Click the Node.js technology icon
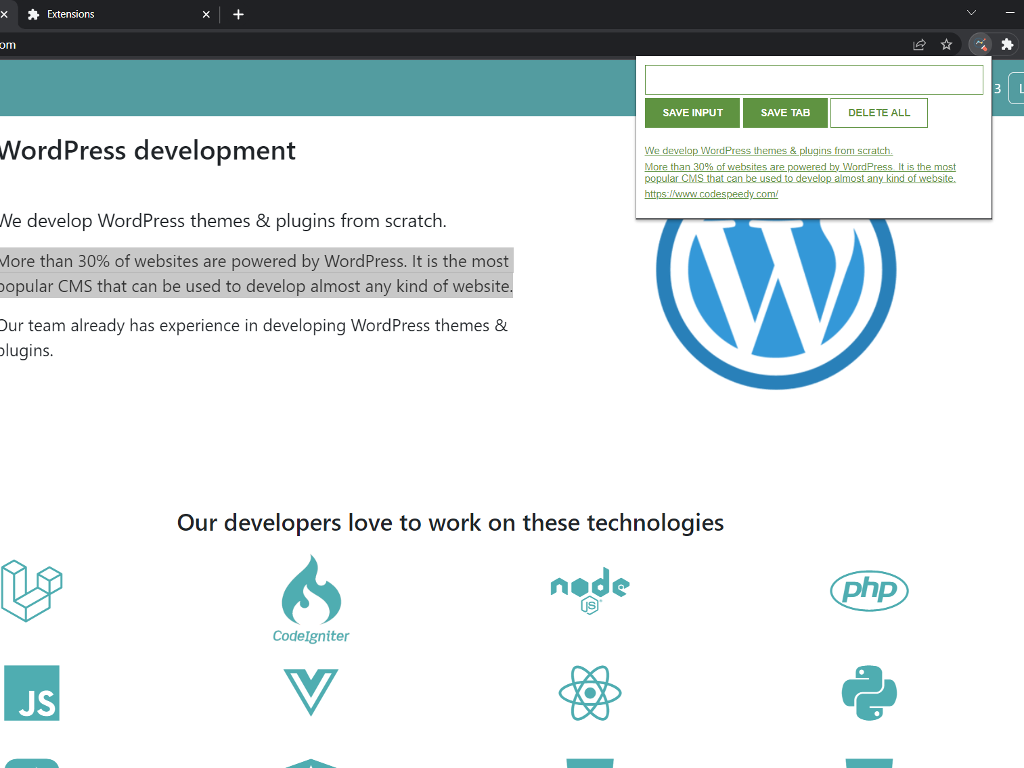The width and height of the screenshot is (1024, 768). point(590,590)
